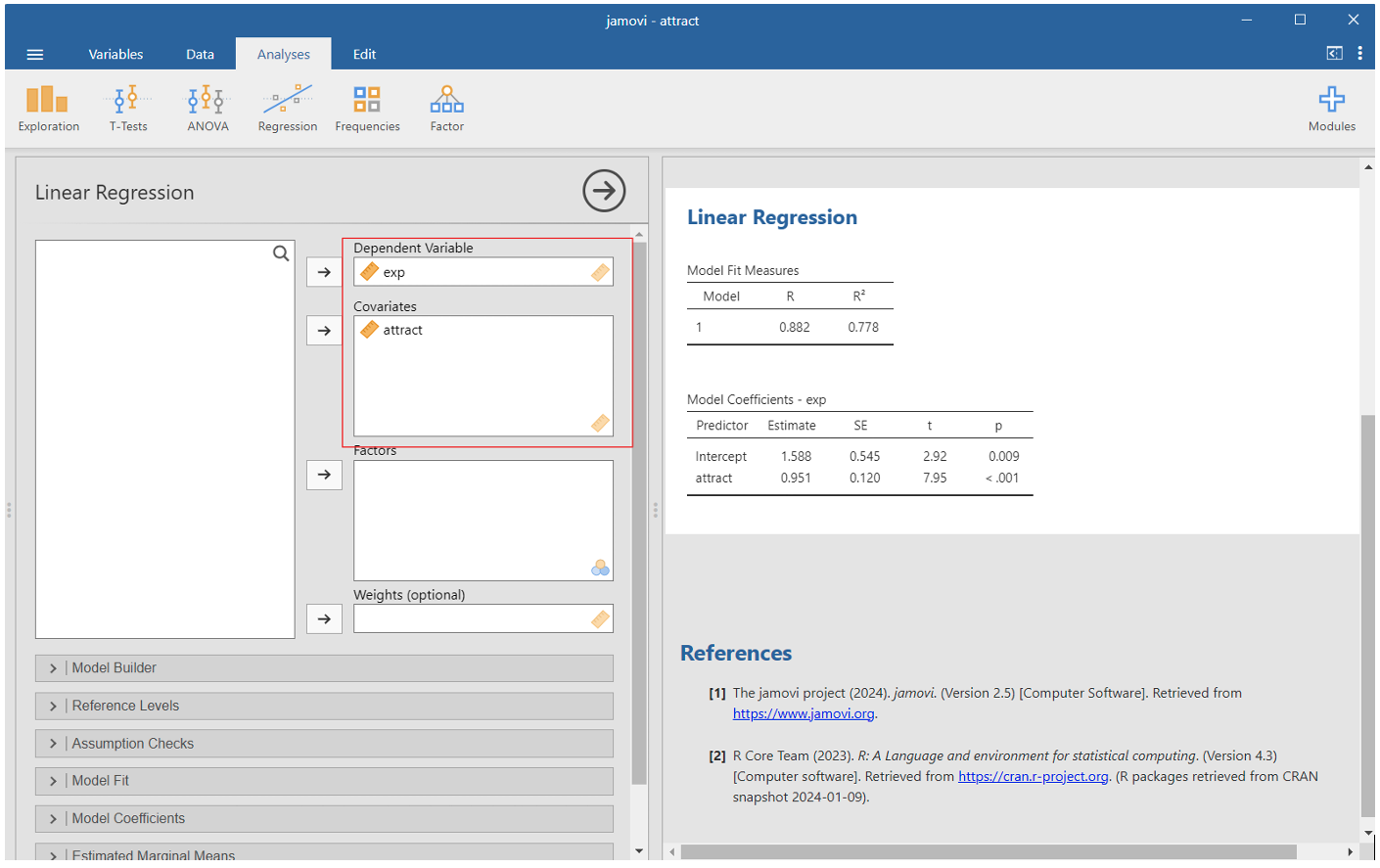Viewport: 1380px width, 868px height.
Task: Open the ANOVA analysis menu
Action: click(x=207, y=108)
